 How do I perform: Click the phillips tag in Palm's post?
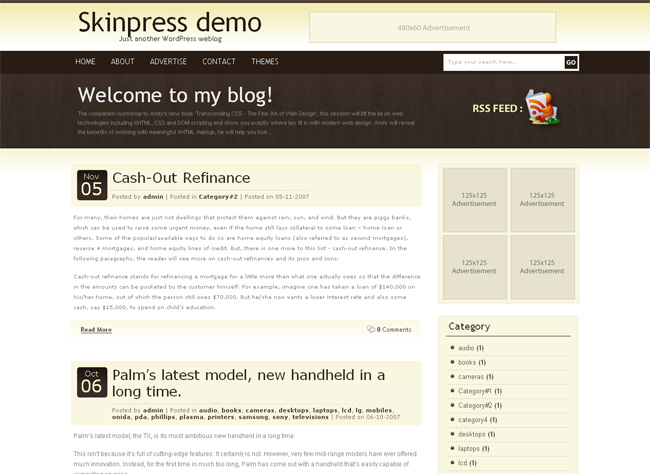click(x=163, y=417)
